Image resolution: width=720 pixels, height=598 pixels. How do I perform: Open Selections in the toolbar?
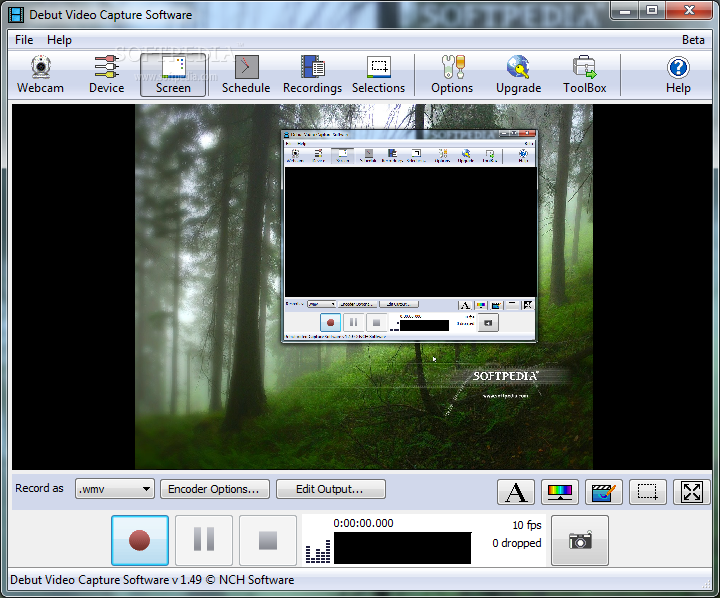click(378, 74)
